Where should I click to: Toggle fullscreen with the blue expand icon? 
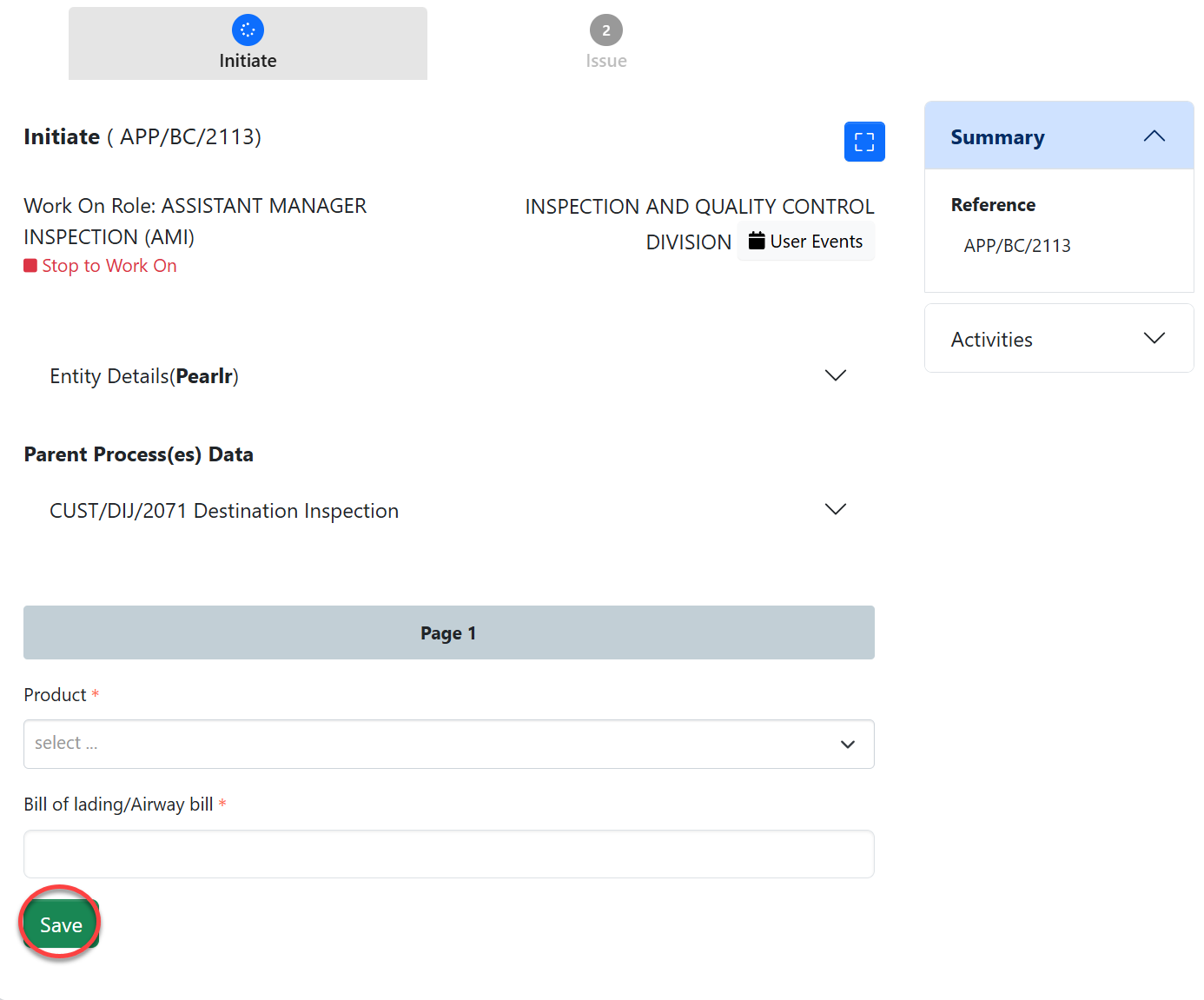coord(863,142)
